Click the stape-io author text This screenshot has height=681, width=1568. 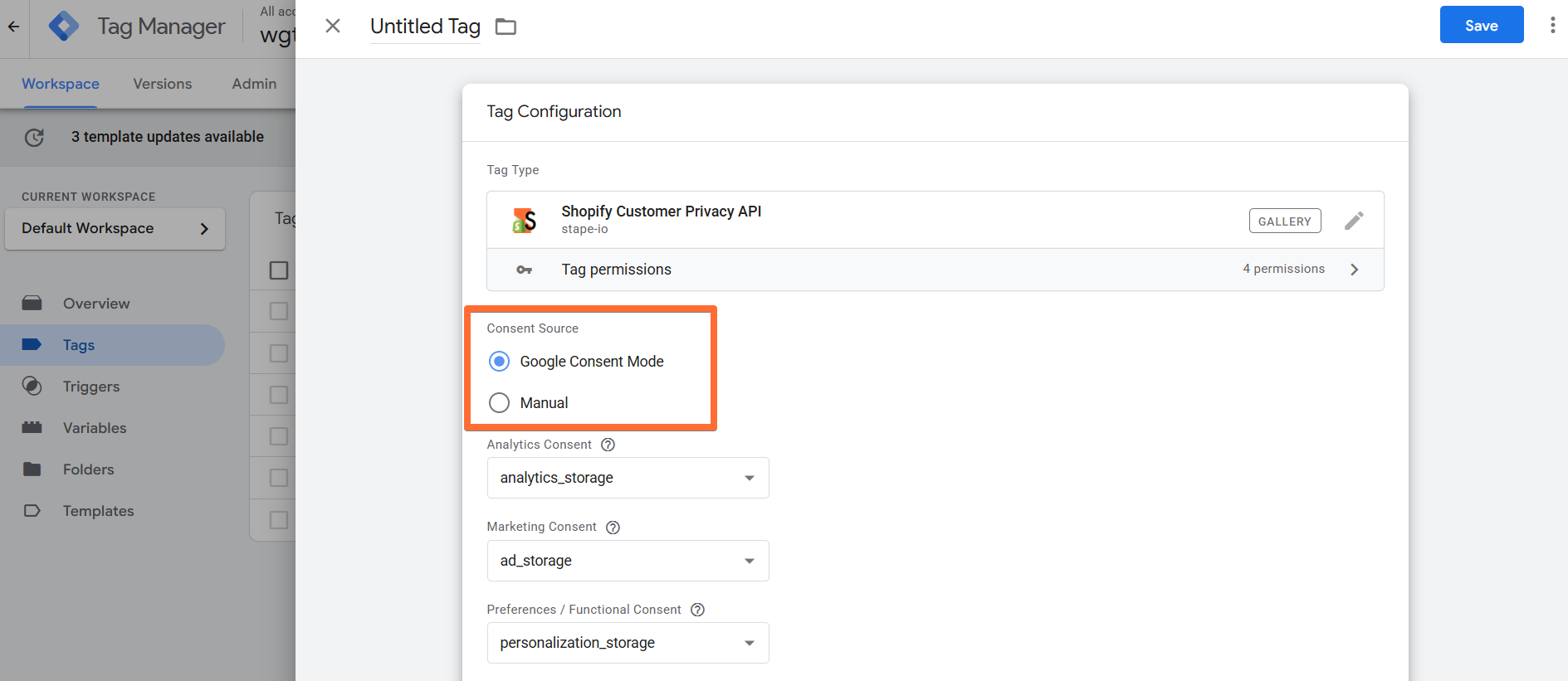click(x=584, y=230)
